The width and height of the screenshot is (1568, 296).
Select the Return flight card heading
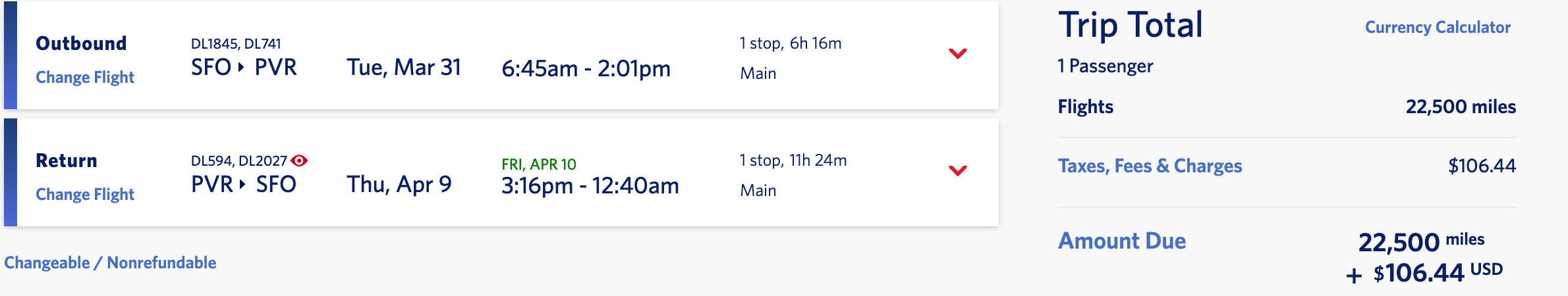(67, 160)
